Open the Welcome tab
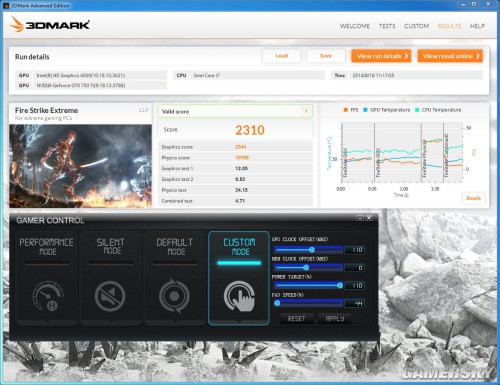The width and height of the screenshot is (500, 385). click(355, 26)
